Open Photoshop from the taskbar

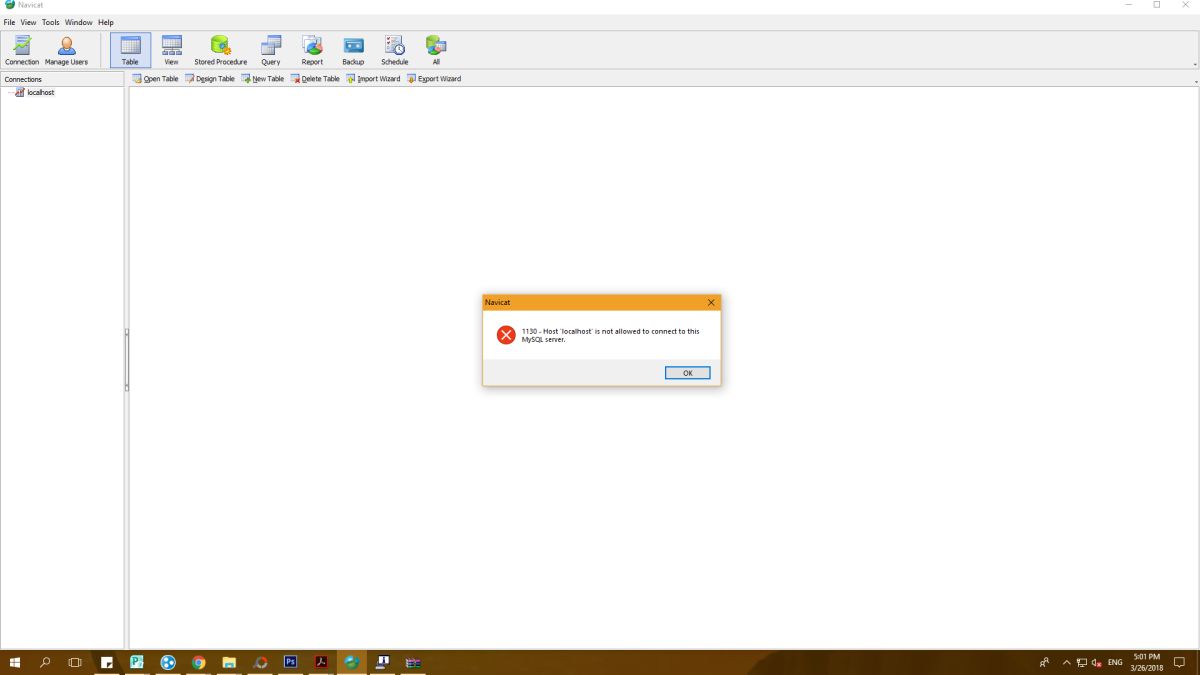290,662
